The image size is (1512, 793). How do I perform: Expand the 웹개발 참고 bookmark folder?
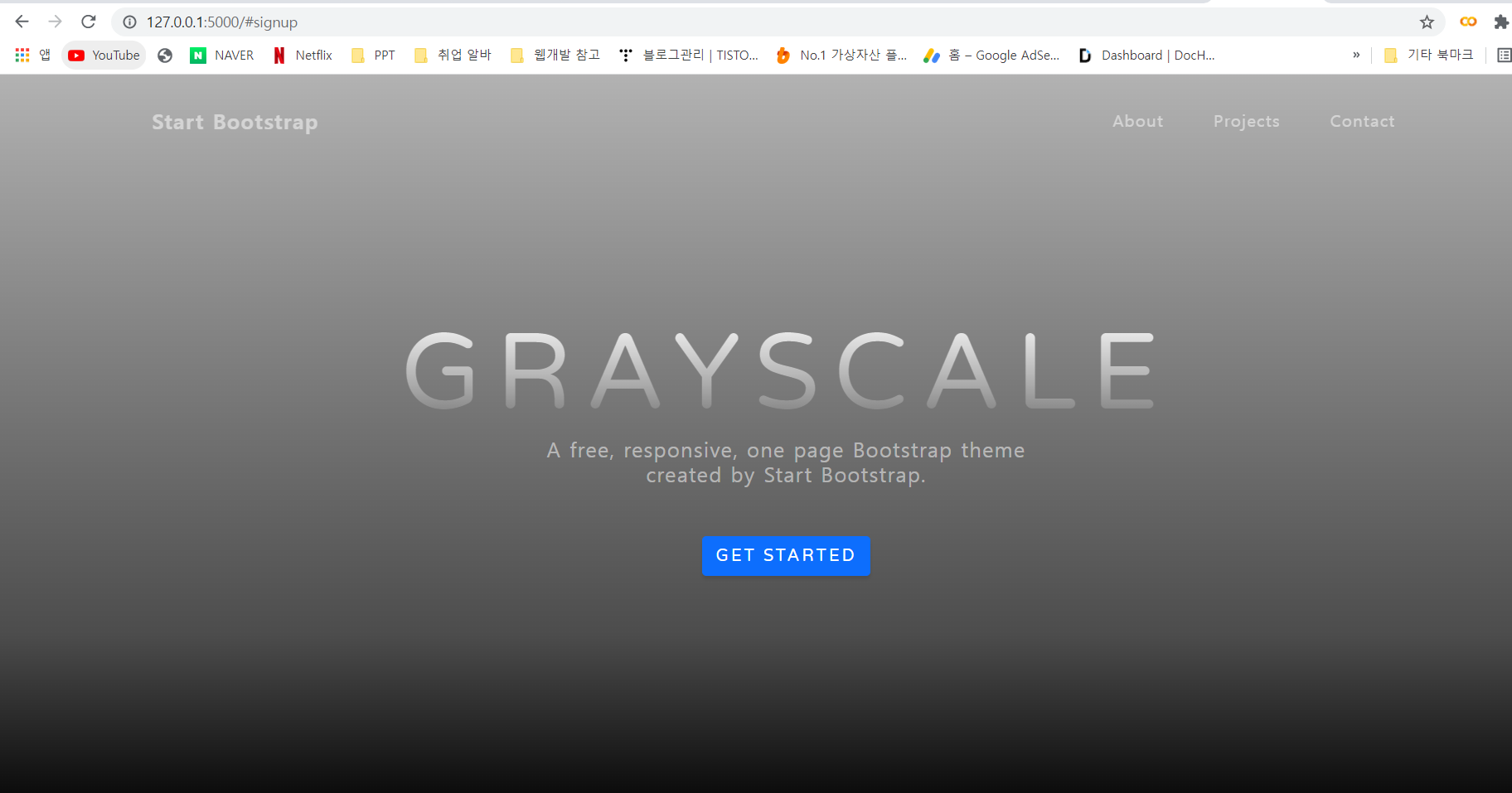point(555,55)
